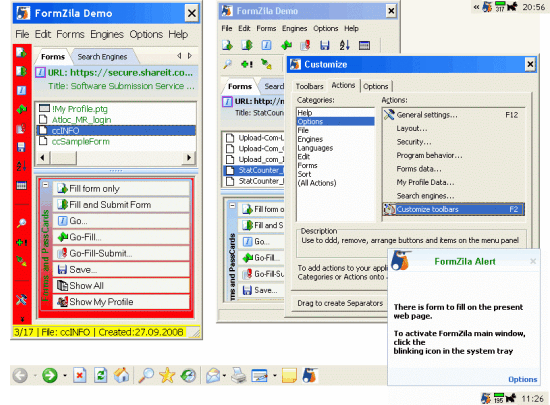Click Fill form only in red-sidebar window
The height and width of the screenshot is (405, 550).
coord(121,189)
